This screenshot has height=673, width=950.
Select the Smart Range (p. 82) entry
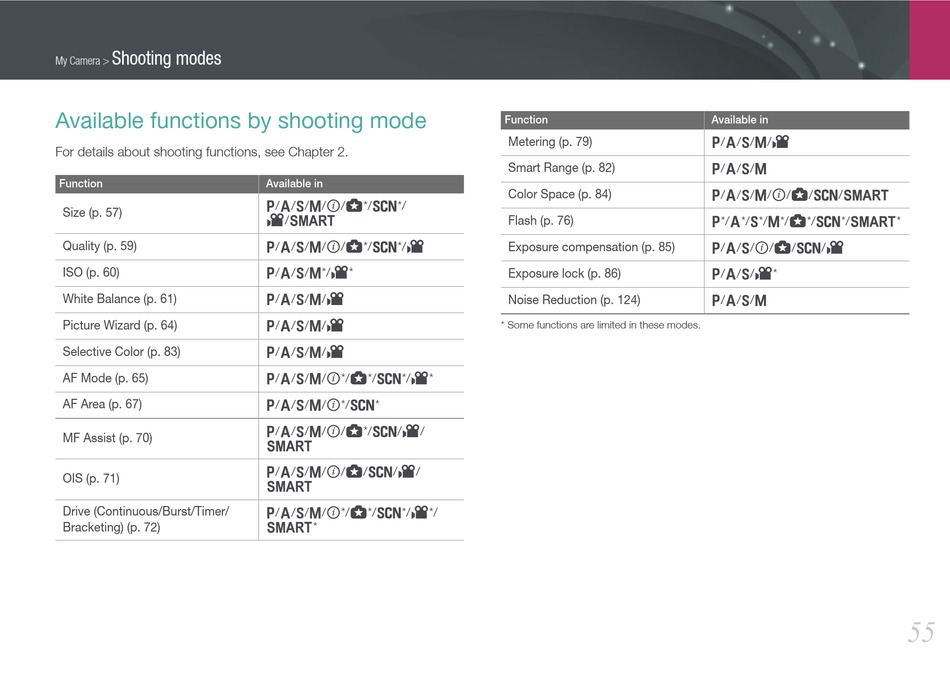click(x=561, y=168)
